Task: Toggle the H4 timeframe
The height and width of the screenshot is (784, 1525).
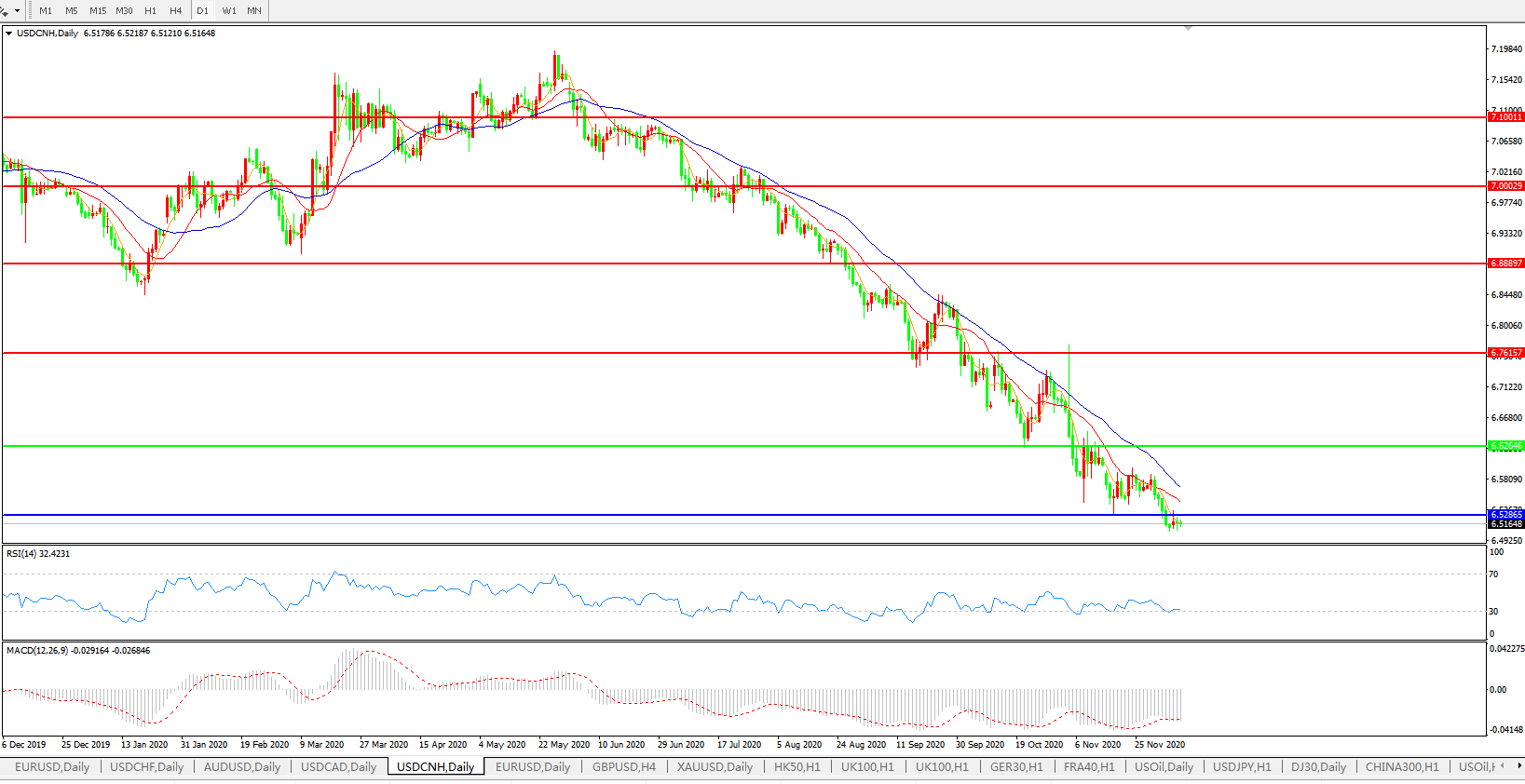Action: click(x=176, y=11)
